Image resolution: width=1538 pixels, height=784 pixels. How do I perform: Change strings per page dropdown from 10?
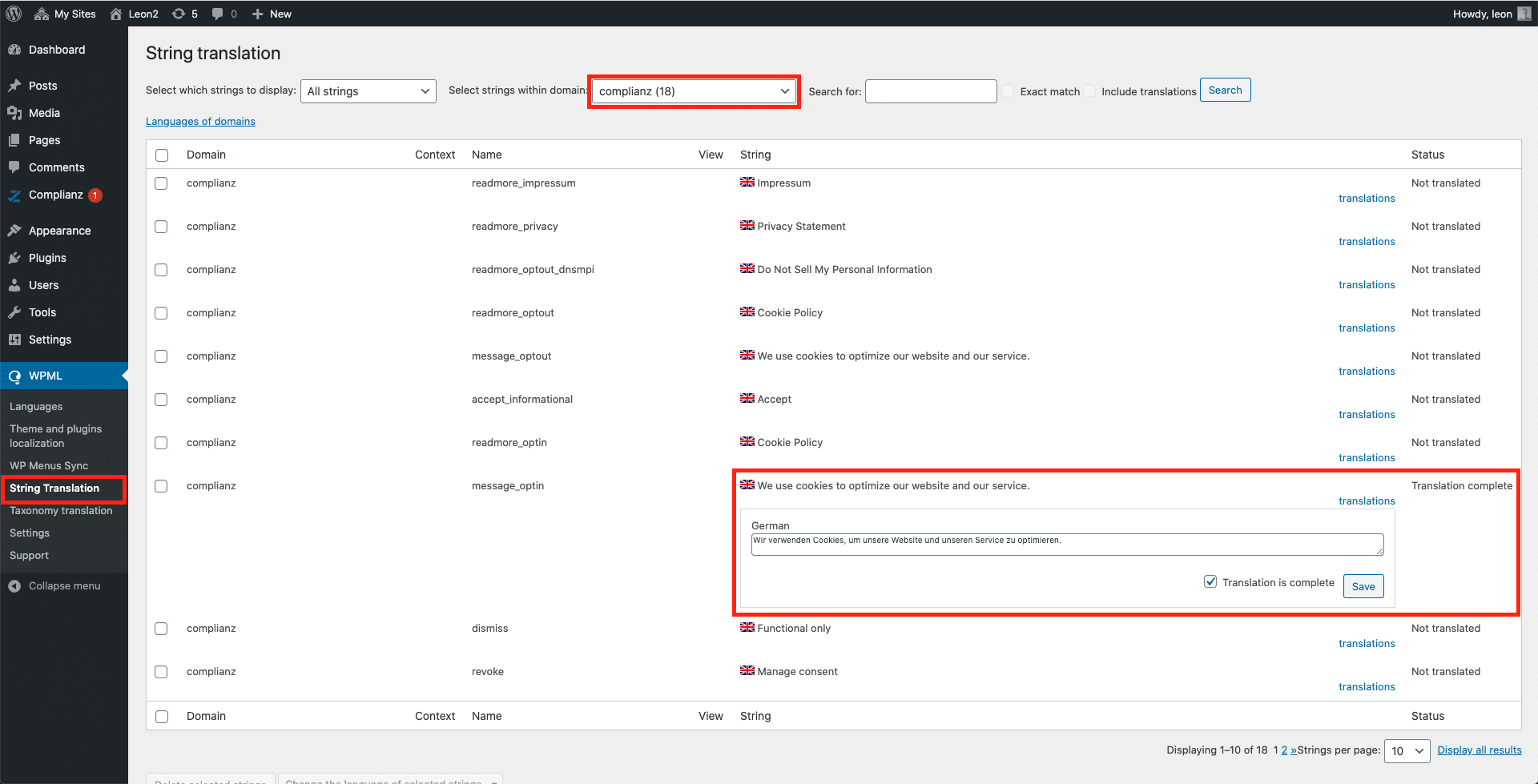(1407, 750)
